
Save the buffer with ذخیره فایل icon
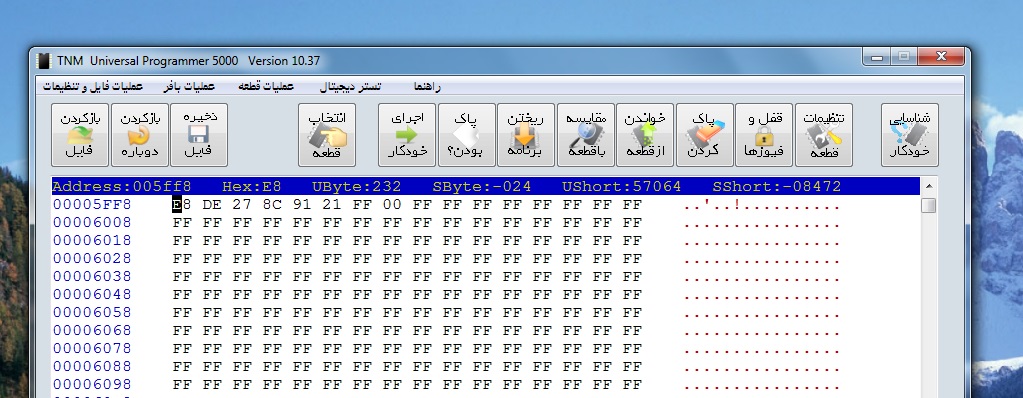coord(198,135)
